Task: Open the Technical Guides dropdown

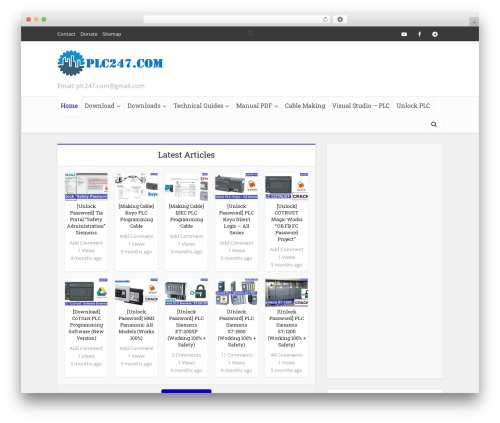Action: (201, 106)
